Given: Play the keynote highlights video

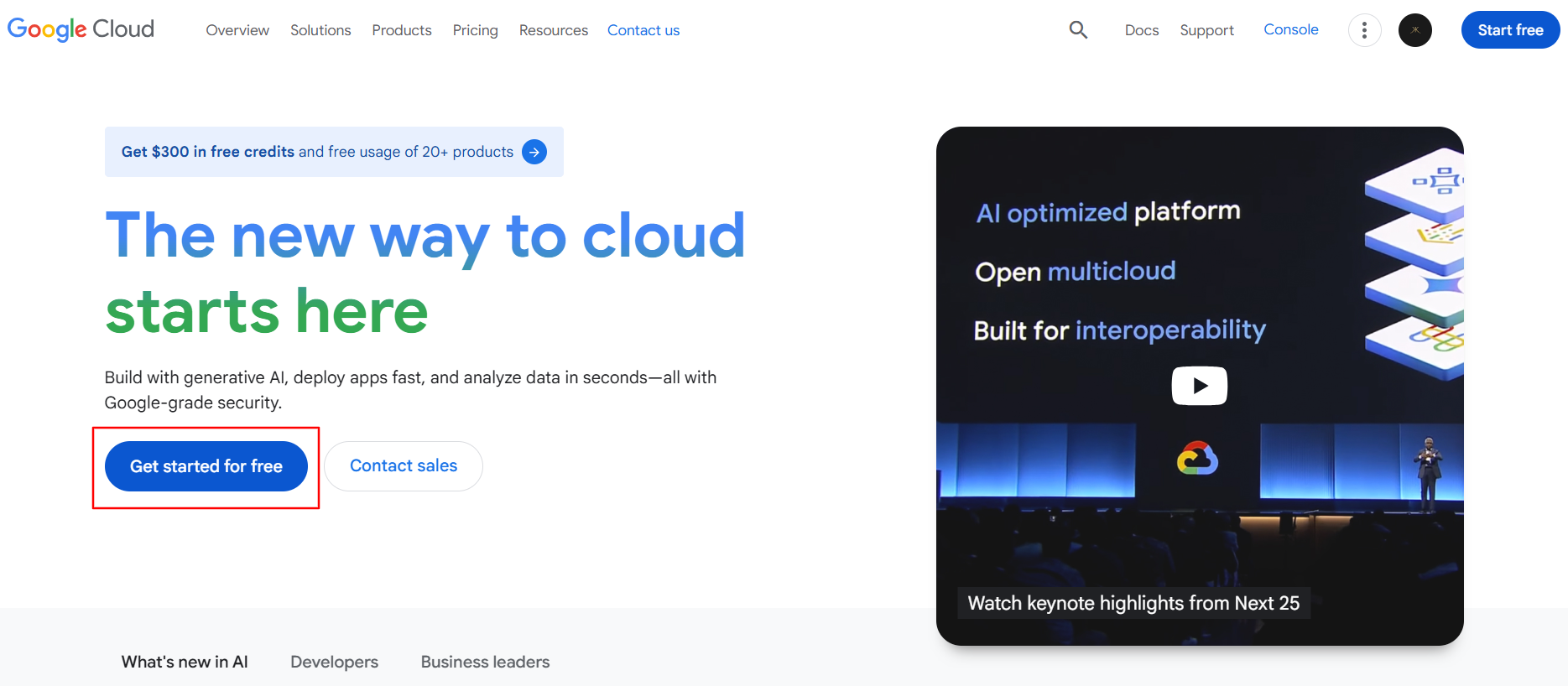Looking at the screenshot, I should (1199, 386).
